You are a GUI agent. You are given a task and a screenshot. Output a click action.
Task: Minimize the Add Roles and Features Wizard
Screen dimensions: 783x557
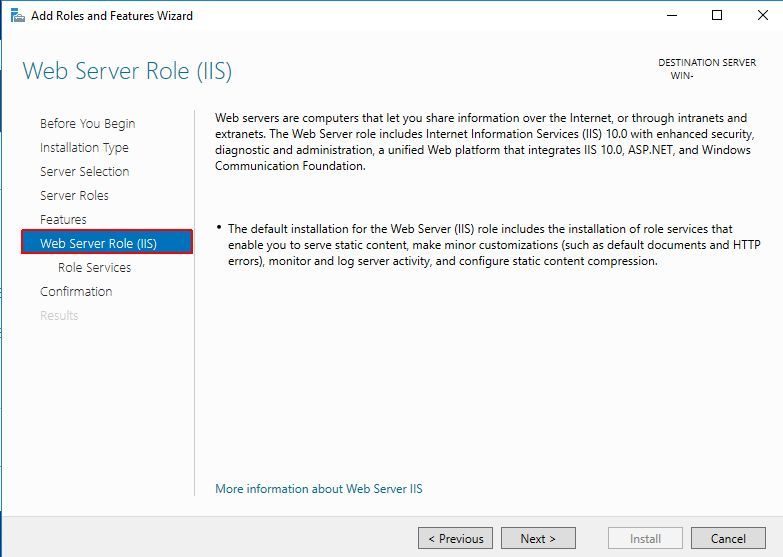tap(671, 16)
